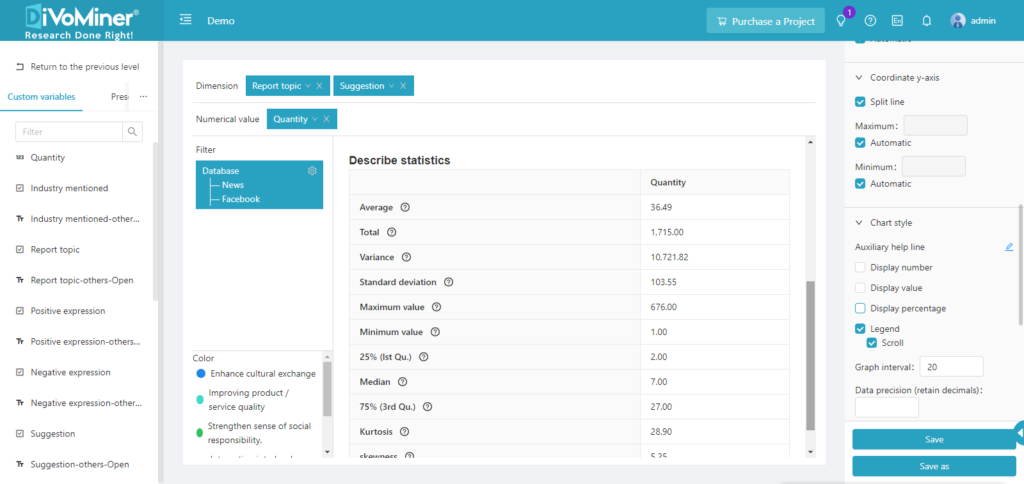Edit the Auxiliary help line pencil icon

[1009, 247]
